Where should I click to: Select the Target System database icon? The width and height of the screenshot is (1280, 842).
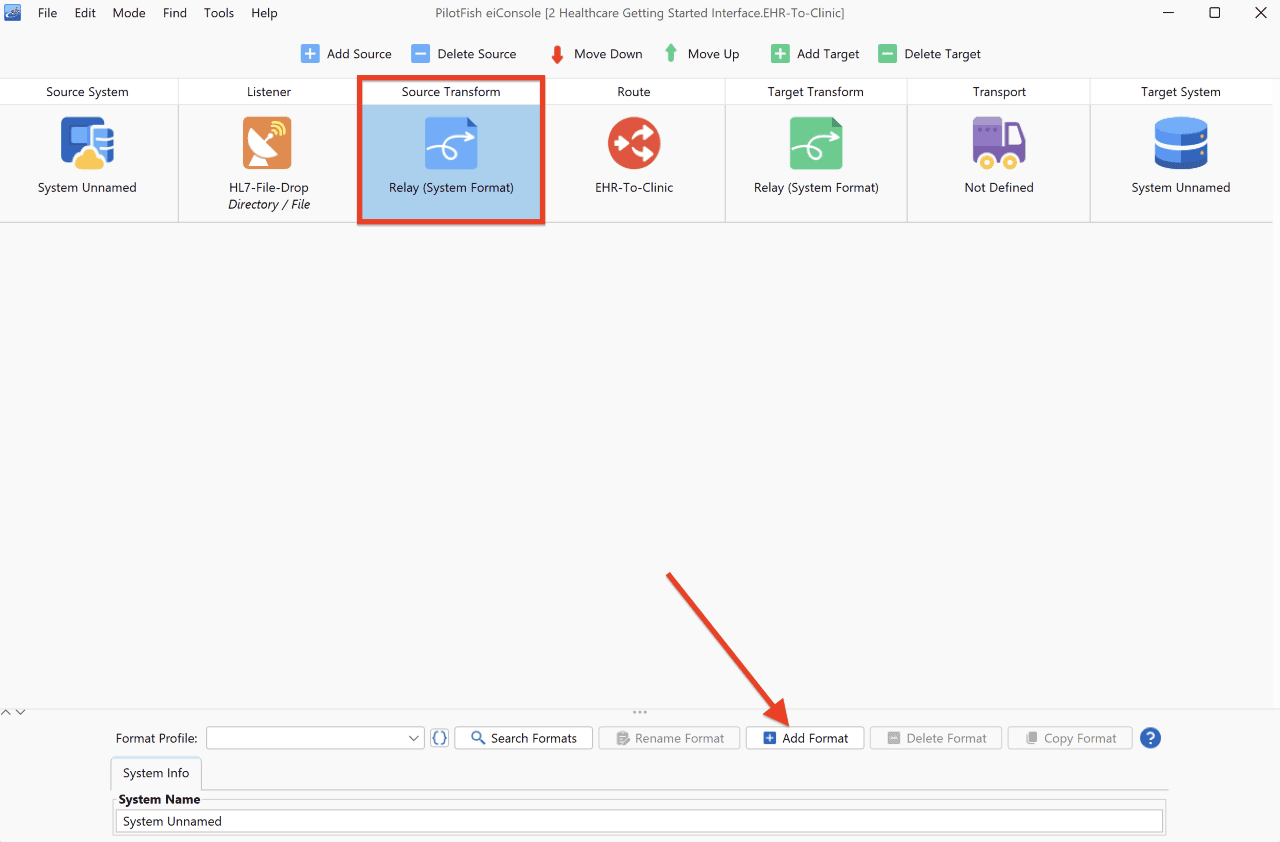click(x=1181, y=143)
